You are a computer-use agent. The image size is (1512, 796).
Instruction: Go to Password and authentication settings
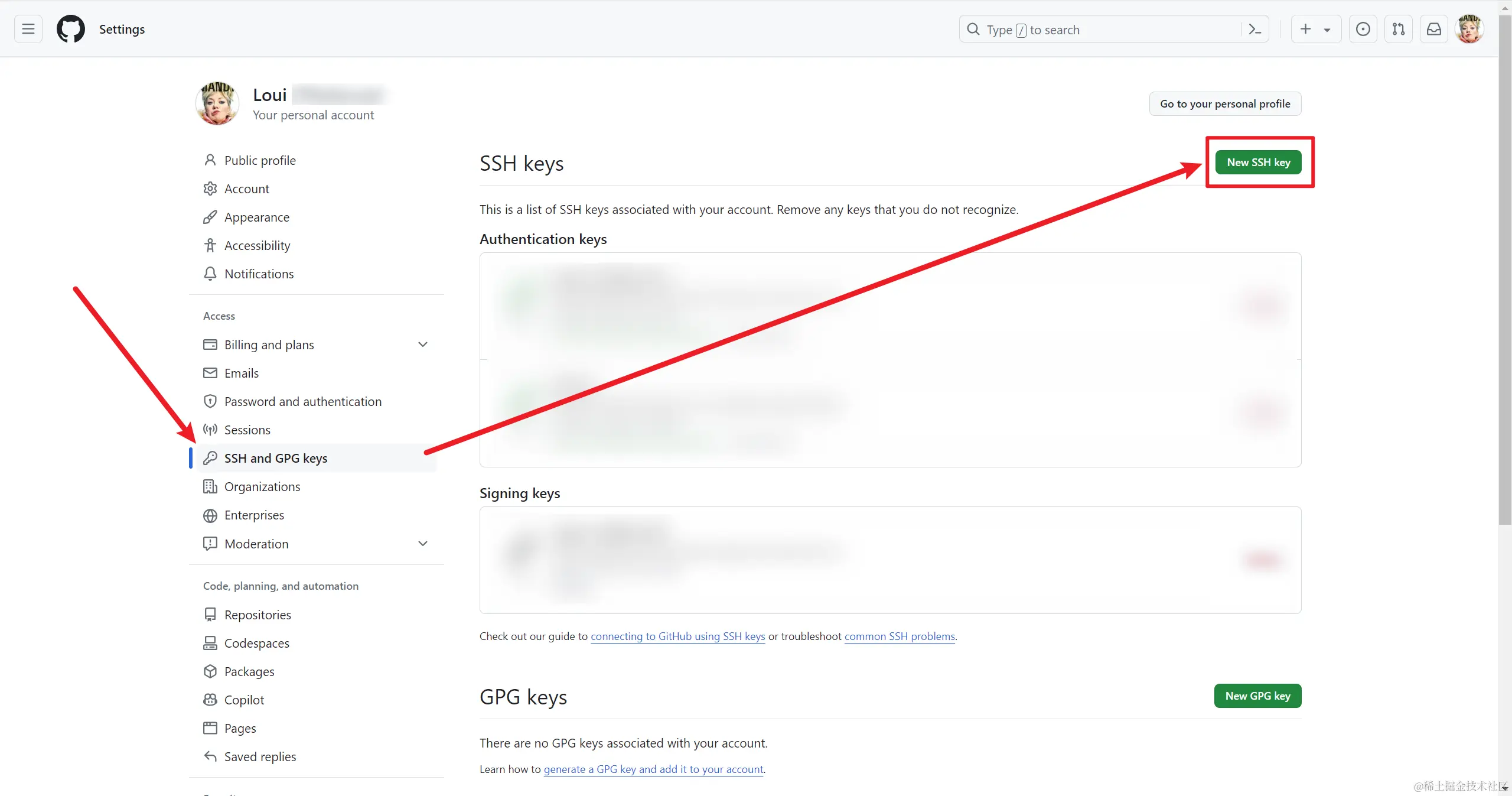tap(302, 402)
